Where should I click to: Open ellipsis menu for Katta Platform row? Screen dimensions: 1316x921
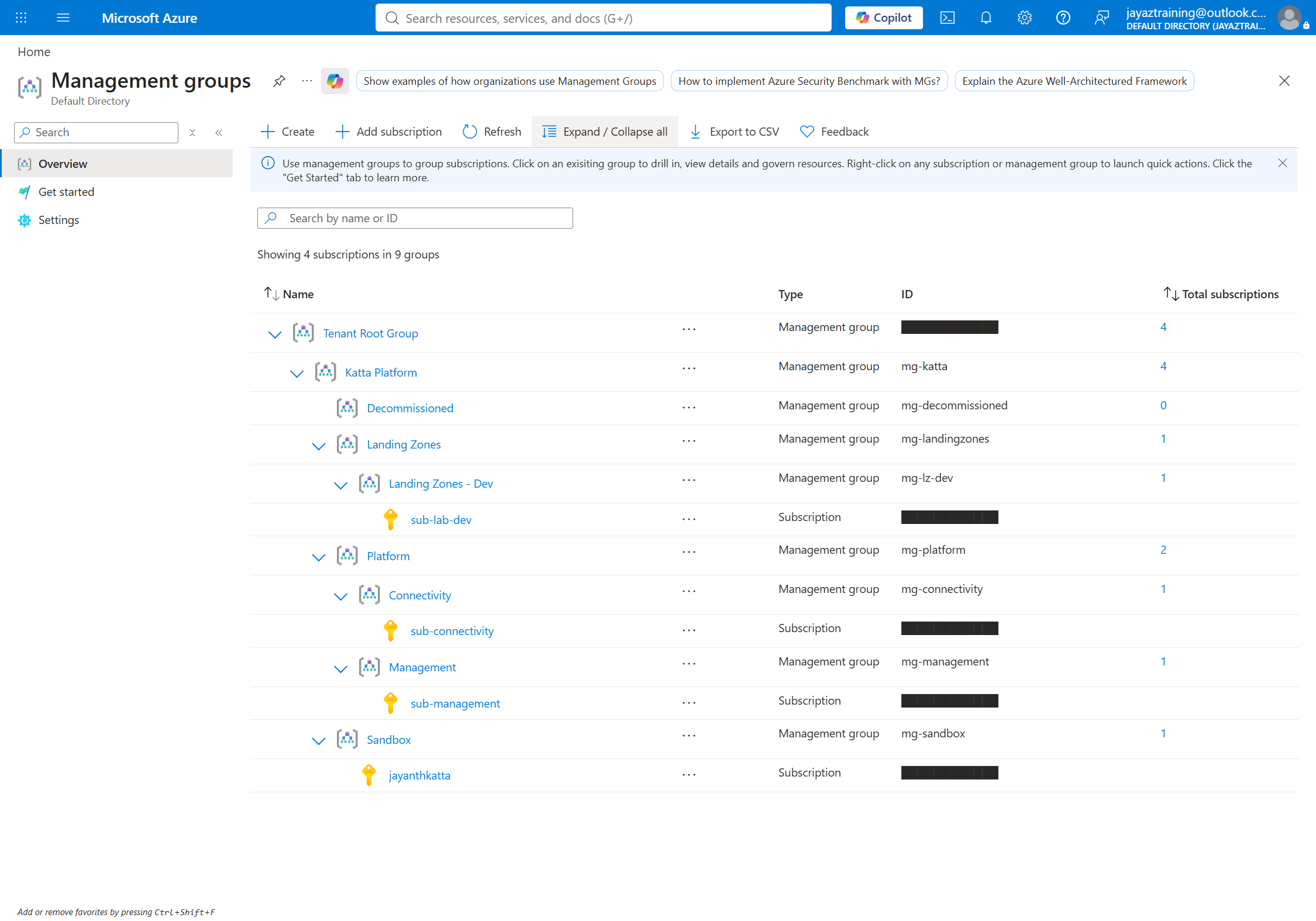pyautogui.click(x=689, y=368)
